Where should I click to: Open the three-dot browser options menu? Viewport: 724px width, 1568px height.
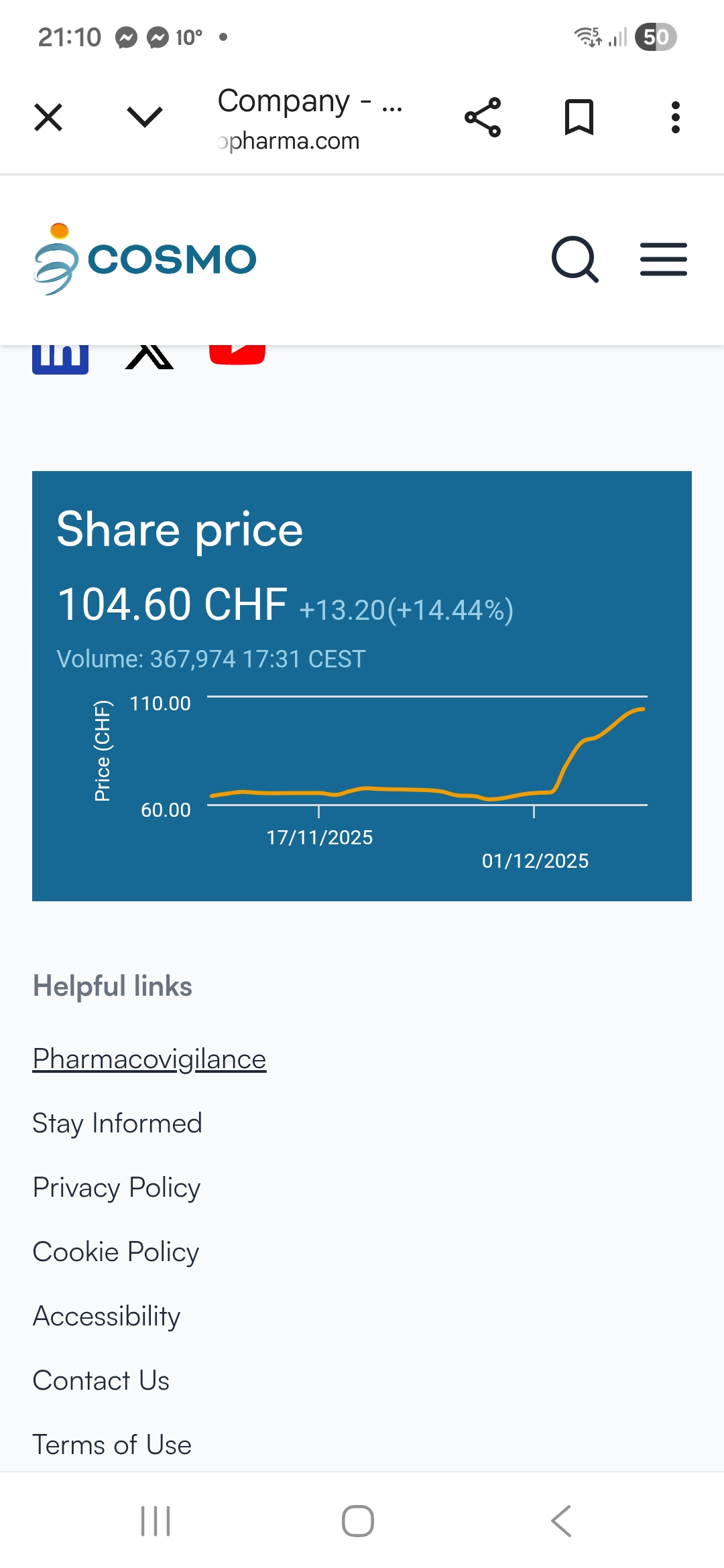click(x=676, y=117)
